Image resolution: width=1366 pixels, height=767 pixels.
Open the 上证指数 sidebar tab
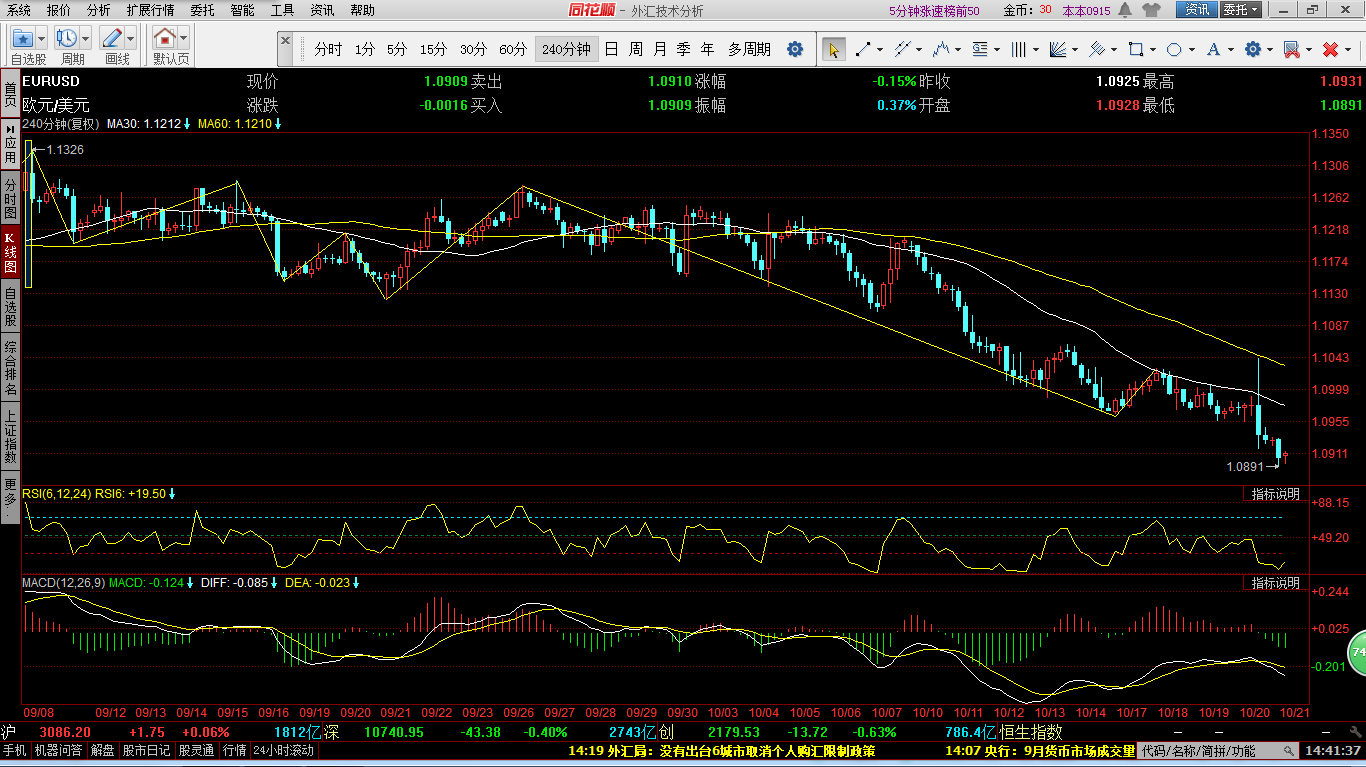tap(10, 436)
